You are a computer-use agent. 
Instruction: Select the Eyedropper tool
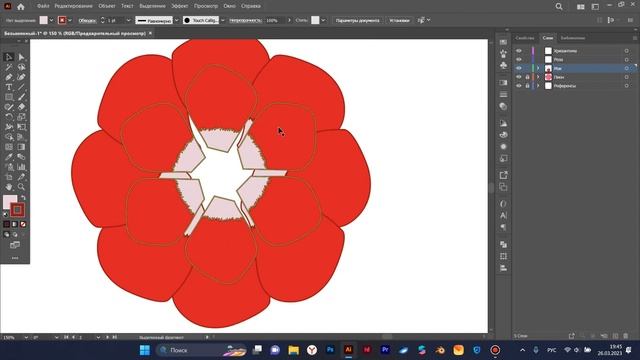pos(9,157)
